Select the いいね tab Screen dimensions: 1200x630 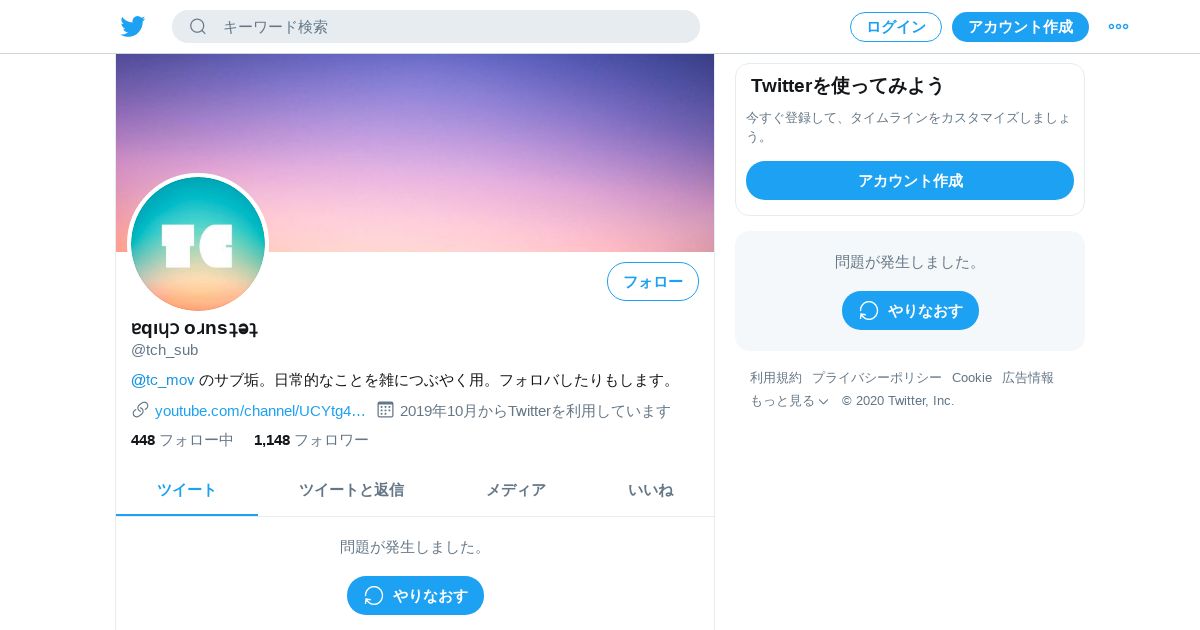[650, 490]
